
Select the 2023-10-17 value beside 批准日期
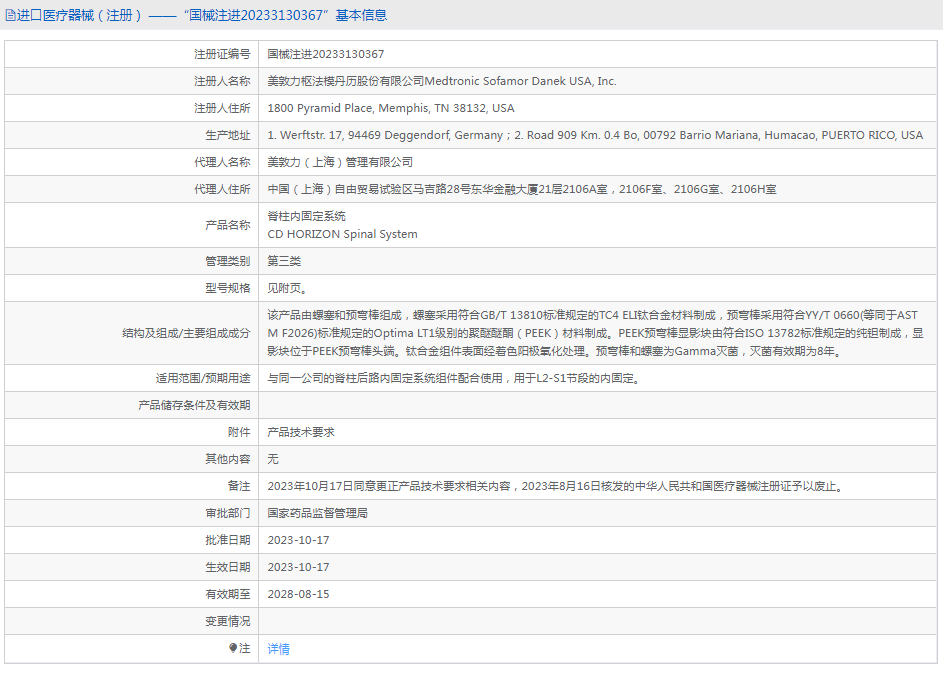click(298, 540)
